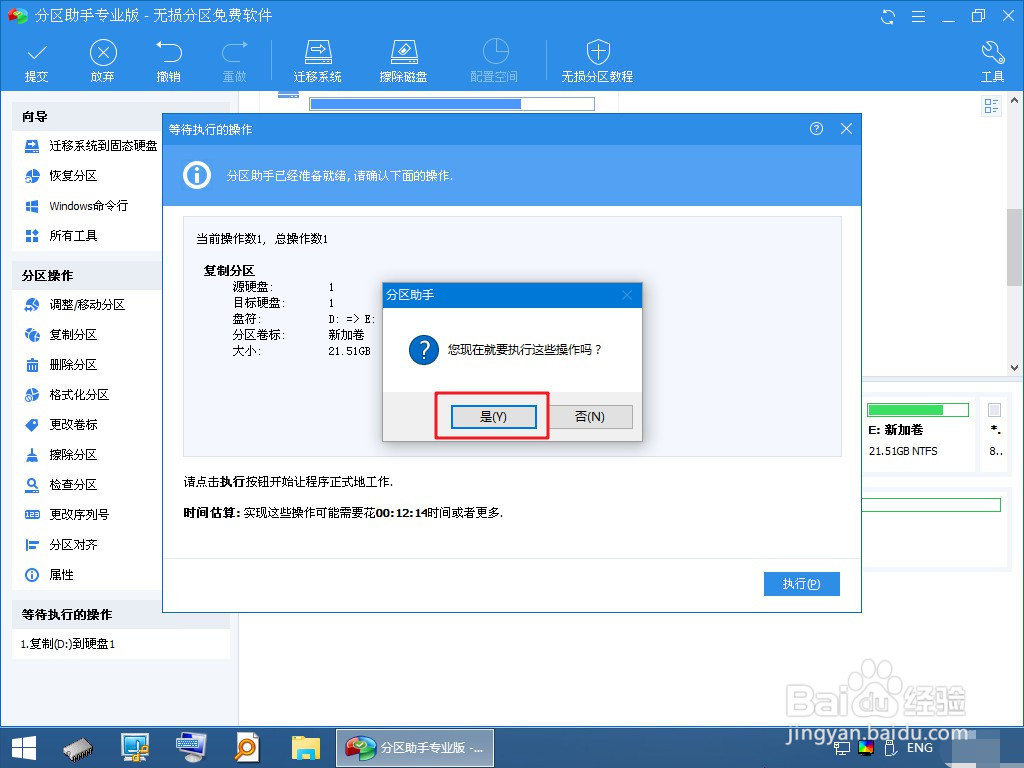1024x768 pixels.
Task: Choose 删除分区 operation in sidebar
Action: coord(61,364)
